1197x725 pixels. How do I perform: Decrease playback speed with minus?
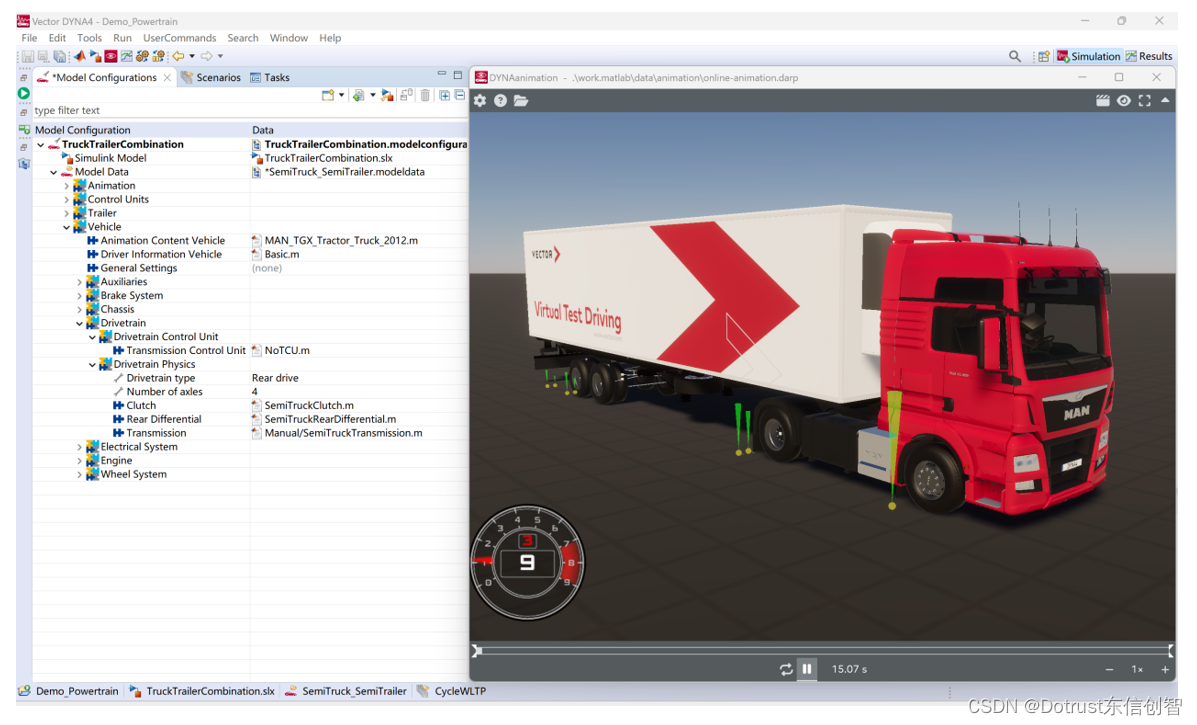1109,669
